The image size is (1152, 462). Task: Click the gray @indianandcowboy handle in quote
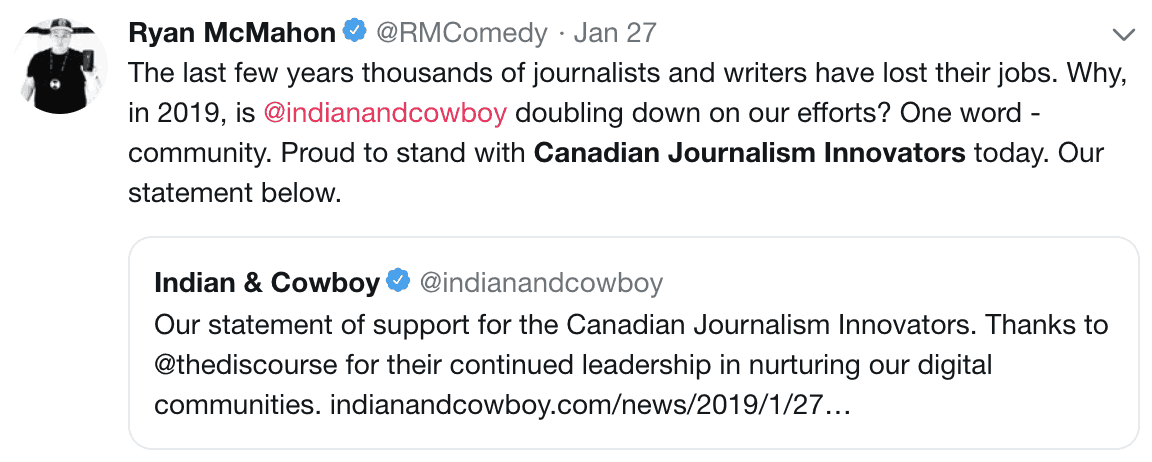click(540, 283)
